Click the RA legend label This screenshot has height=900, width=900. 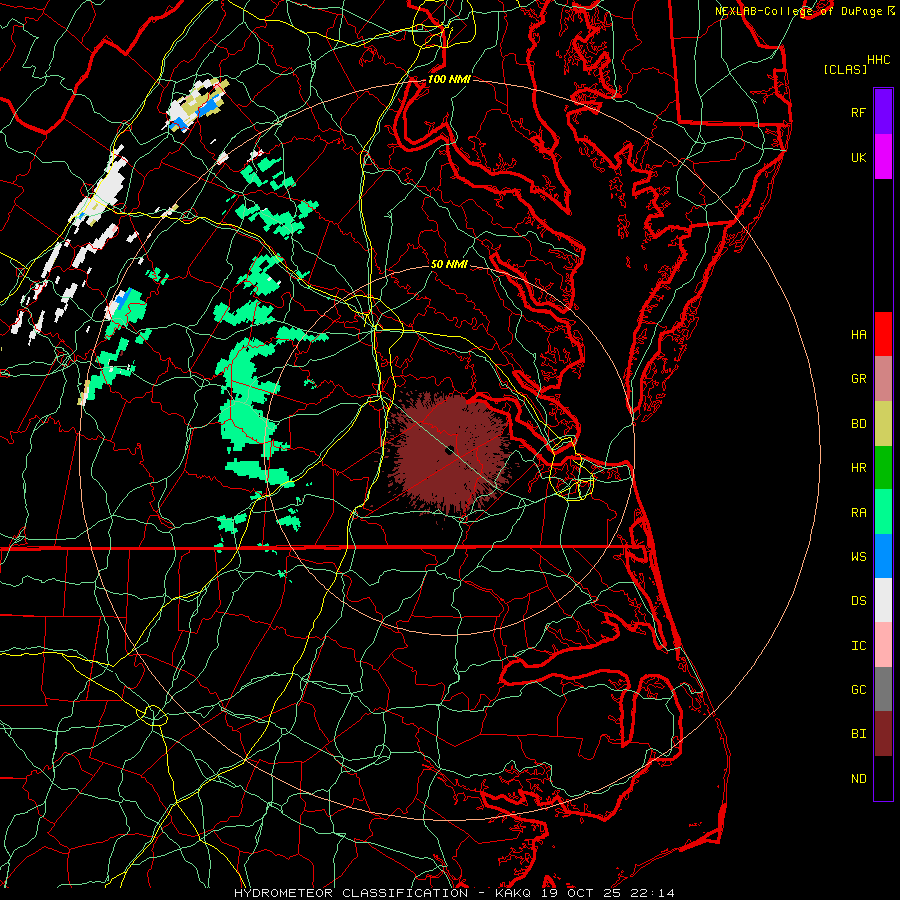(x=859, y=513)
